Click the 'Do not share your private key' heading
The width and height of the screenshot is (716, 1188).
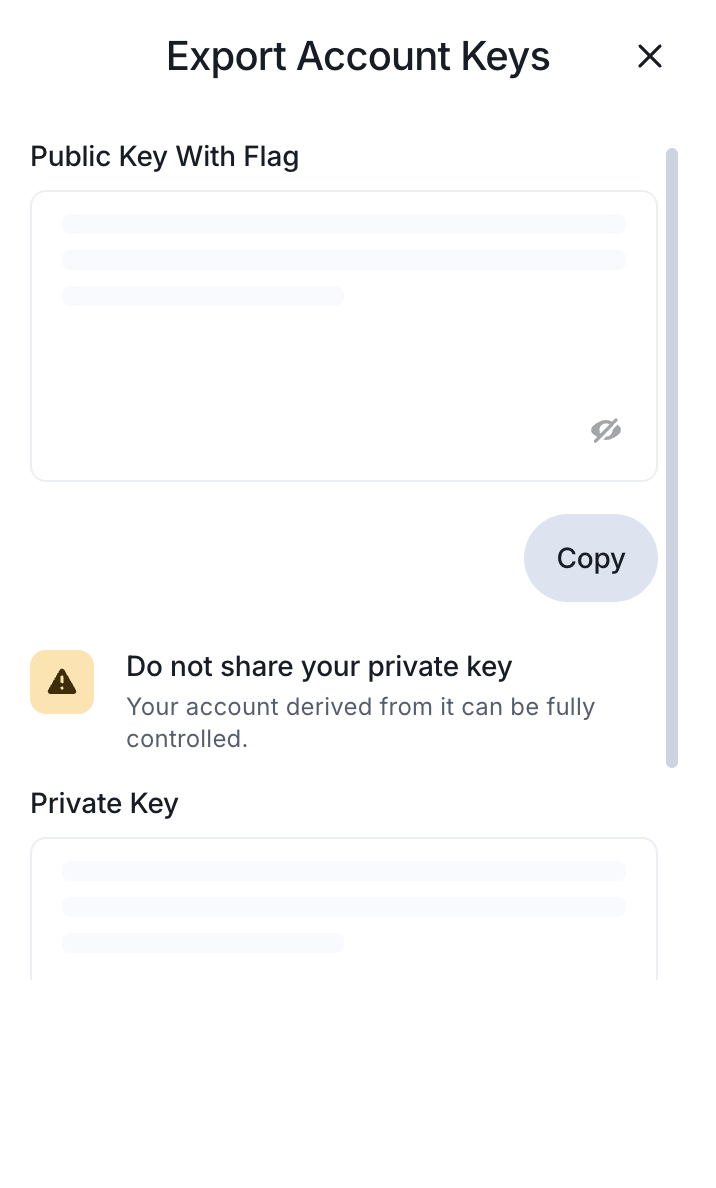(x=319, y=666)
